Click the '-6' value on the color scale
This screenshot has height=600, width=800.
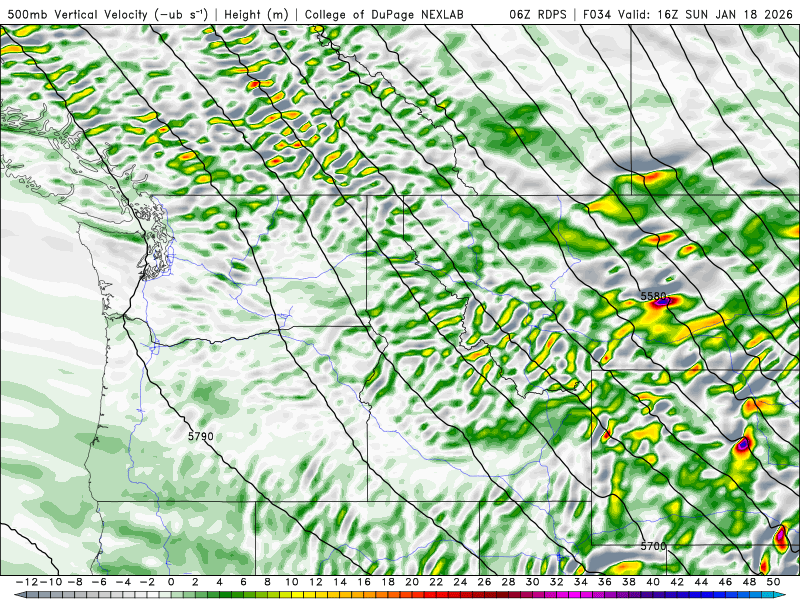click(x=98, y=582)
